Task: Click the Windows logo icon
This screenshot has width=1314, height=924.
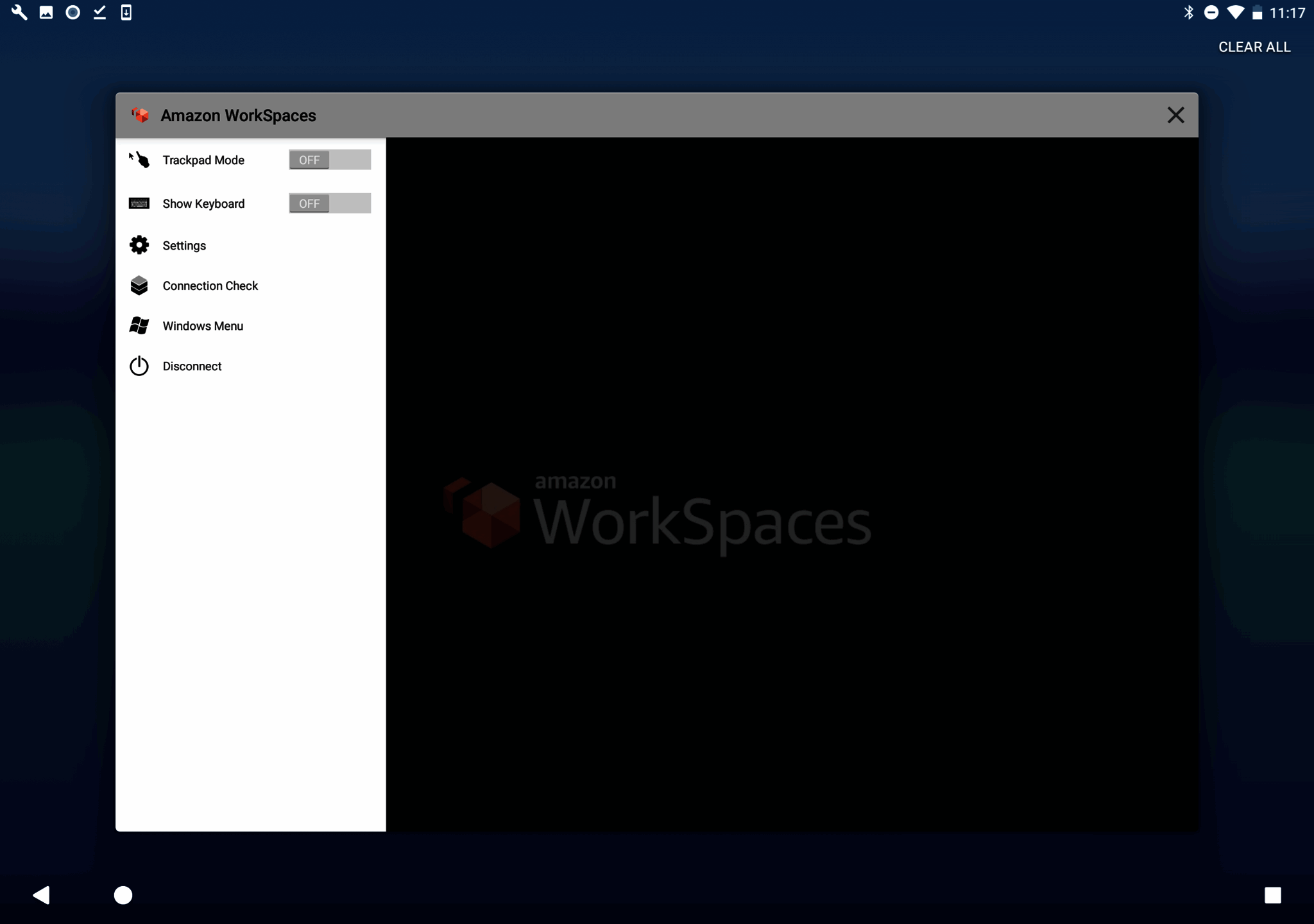Action: click(139, 326)
